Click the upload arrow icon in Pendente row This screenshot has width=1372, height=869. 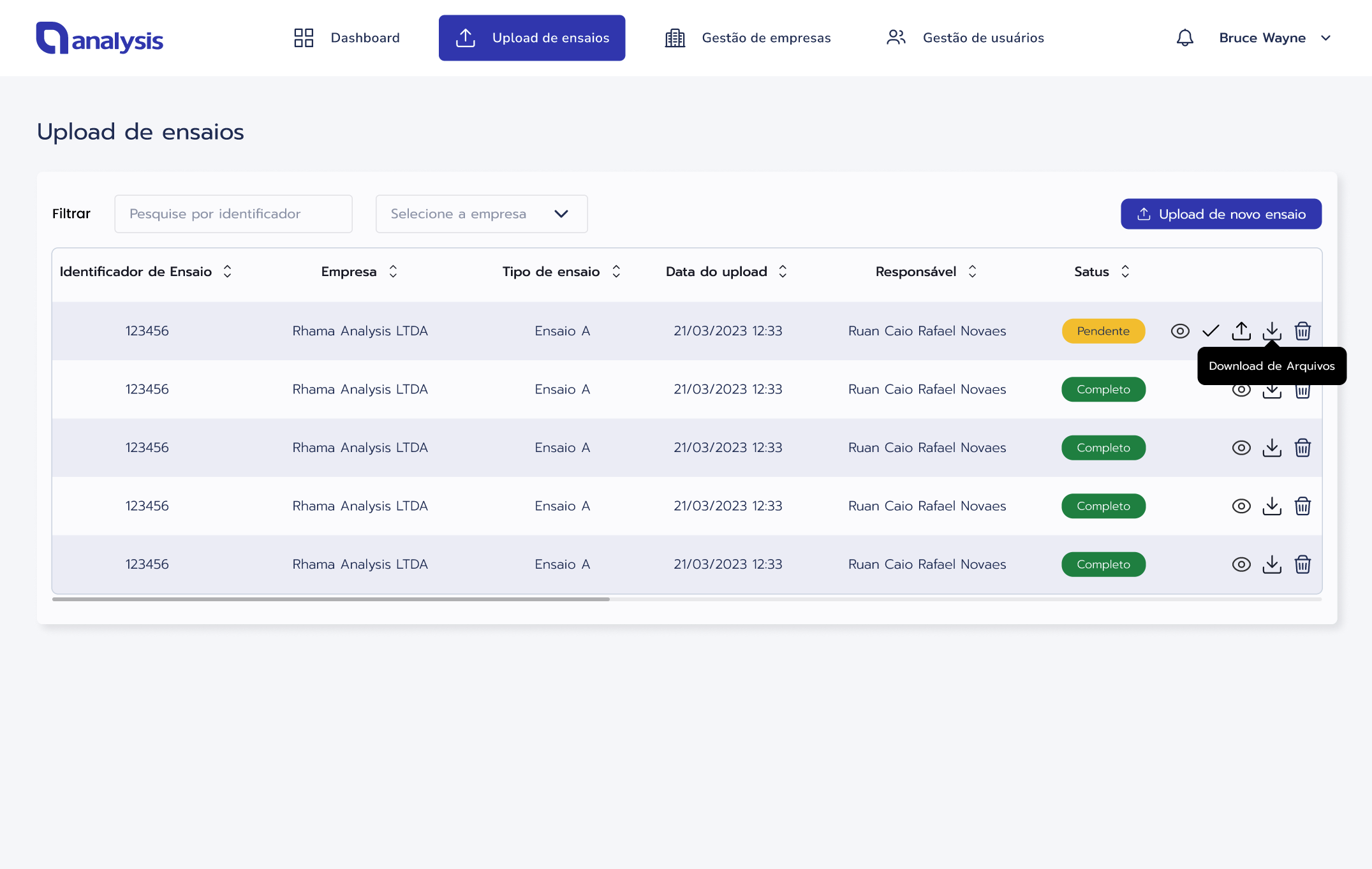[x=1241, y=331]
